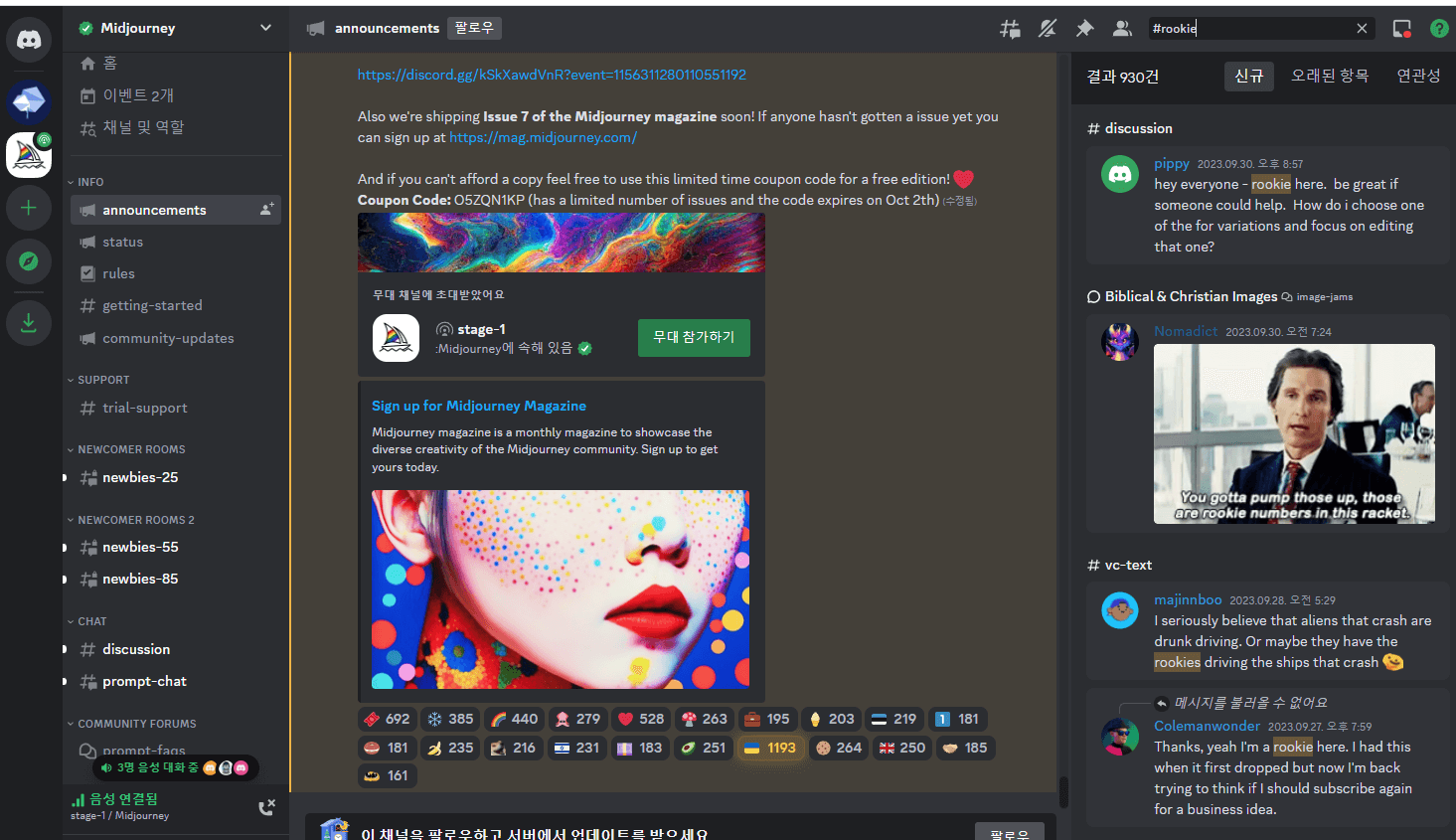This screenshot has height=840, width=1456.
Task: Select the status channel
Action: 175,242
